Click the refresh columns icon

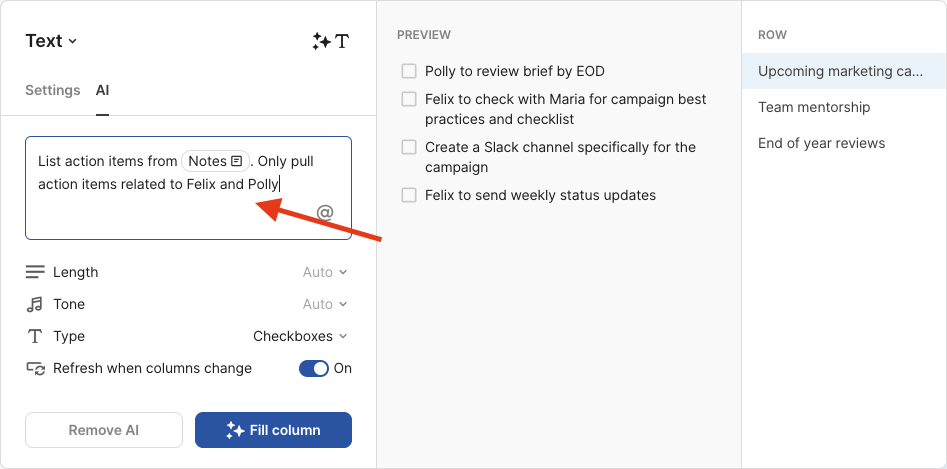[35, 368]
